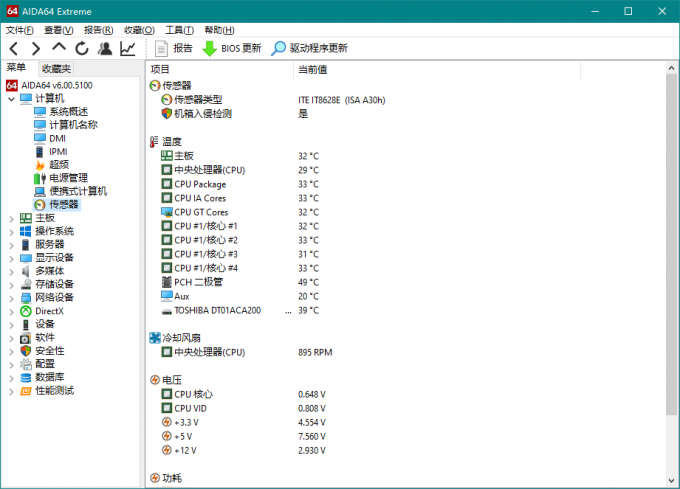Refresh the sensor readings via the refresh icon
The width and height of the screenshot is (680, 489).
82,49
